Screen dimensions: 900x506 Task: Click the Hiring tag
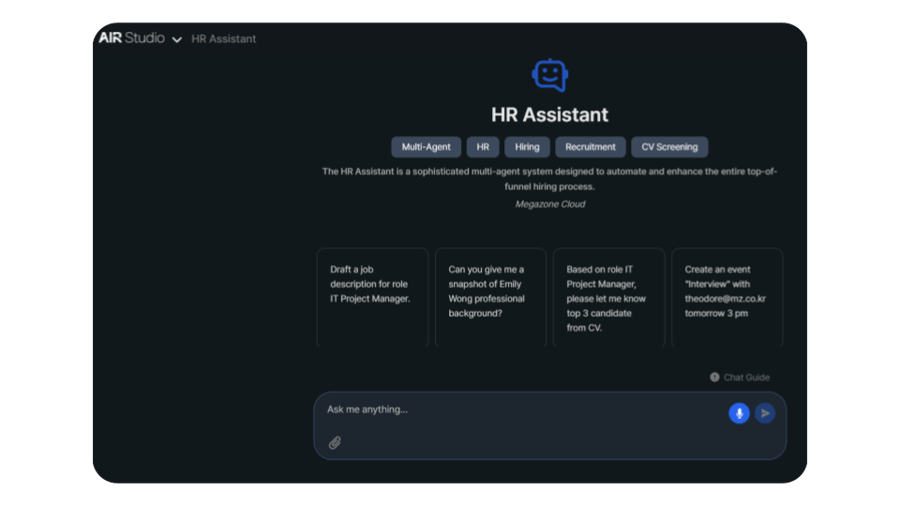point(527,147)
